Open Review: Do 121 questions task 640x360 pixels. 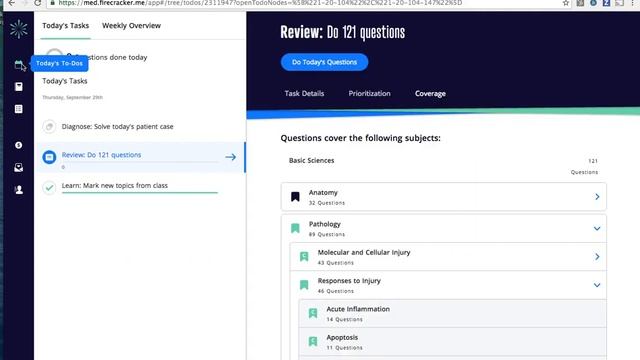click(101, 155)
